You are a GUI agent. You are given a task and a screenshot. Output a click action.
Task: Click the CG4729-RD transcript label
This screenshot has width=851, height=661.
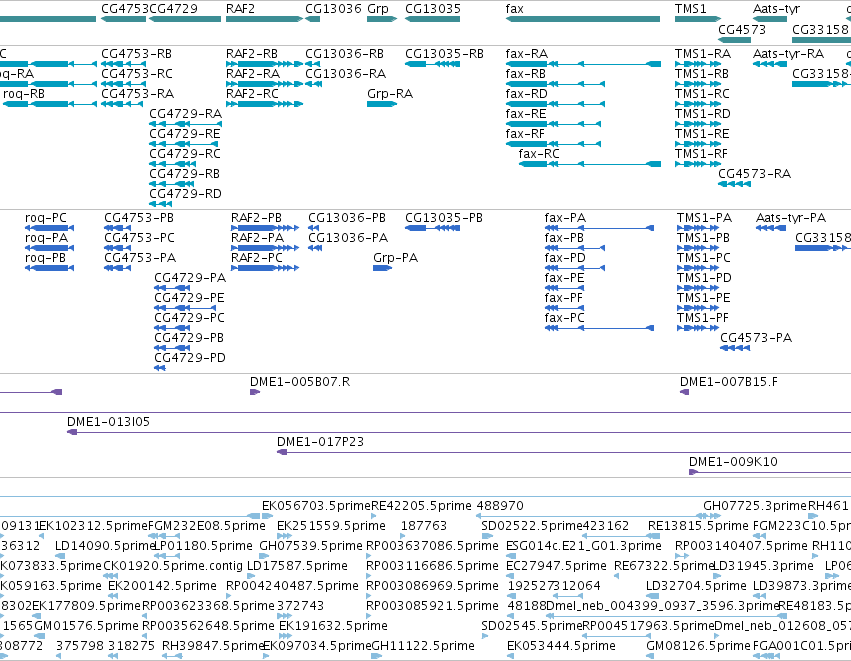186,194
